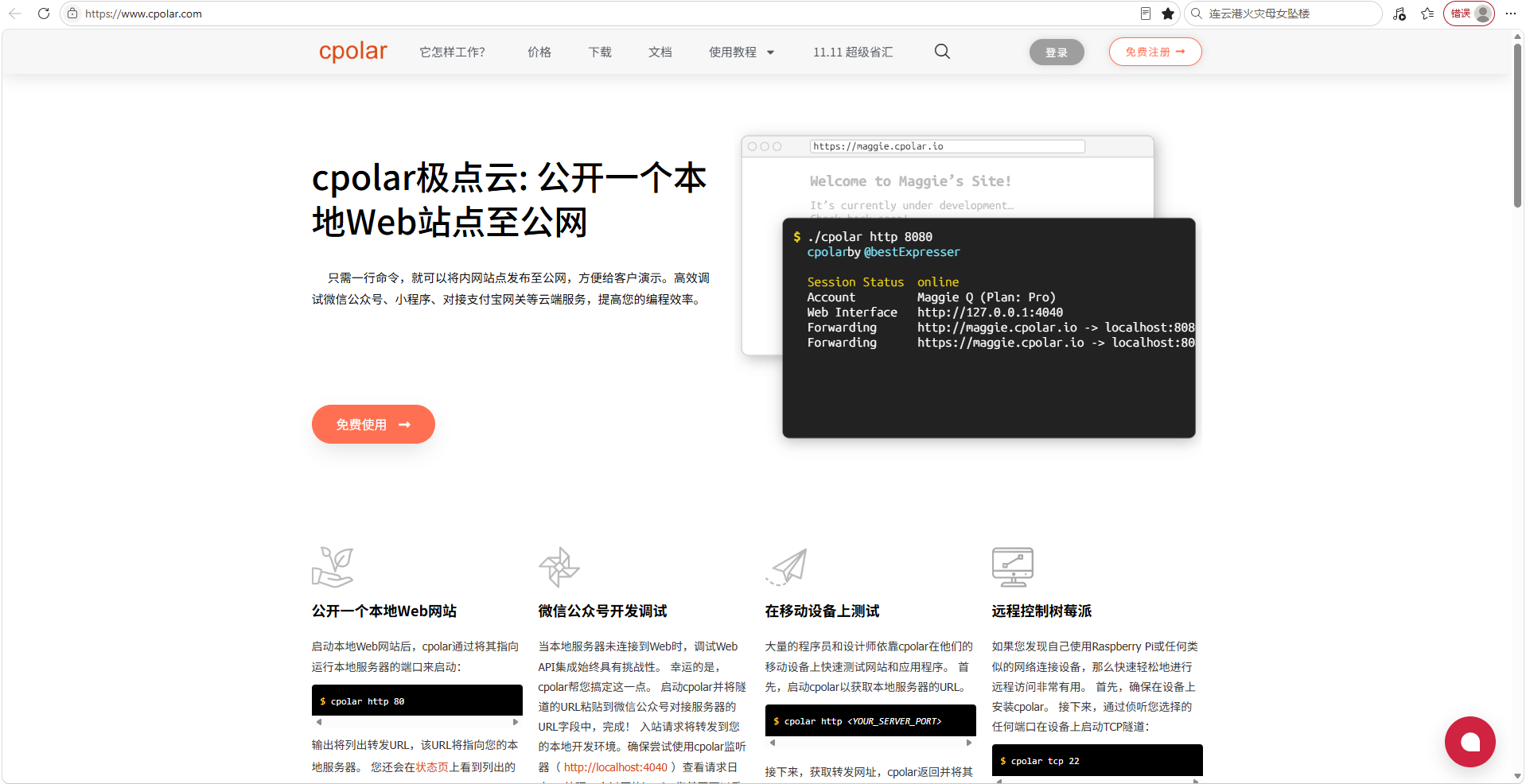This screenshot has width=1526, height=784.
Task: Open the http://localhost:4040 link
Action: click(616, 767)
